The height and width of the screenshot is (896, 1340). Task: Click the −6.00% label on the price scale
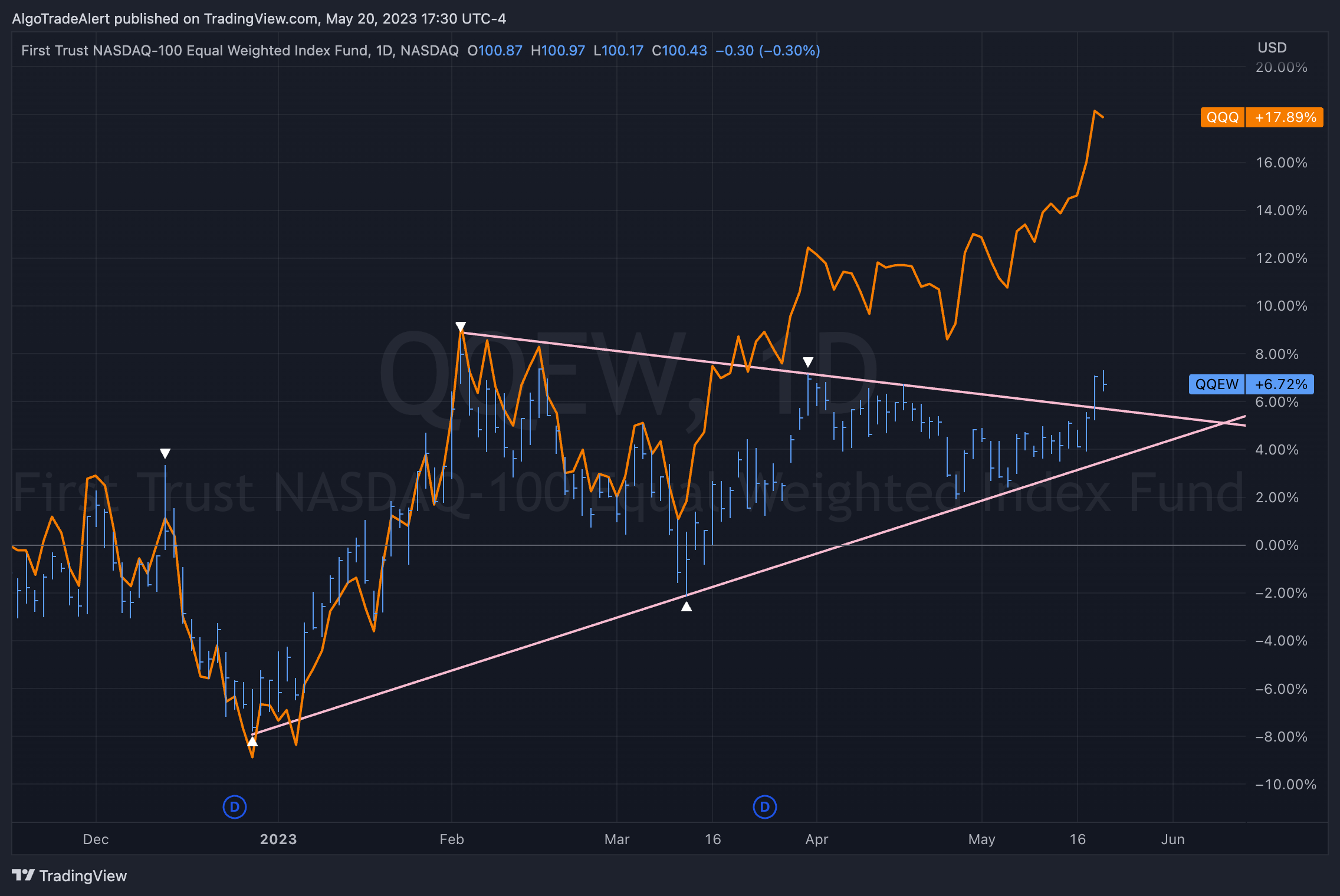click(1281, 689)
